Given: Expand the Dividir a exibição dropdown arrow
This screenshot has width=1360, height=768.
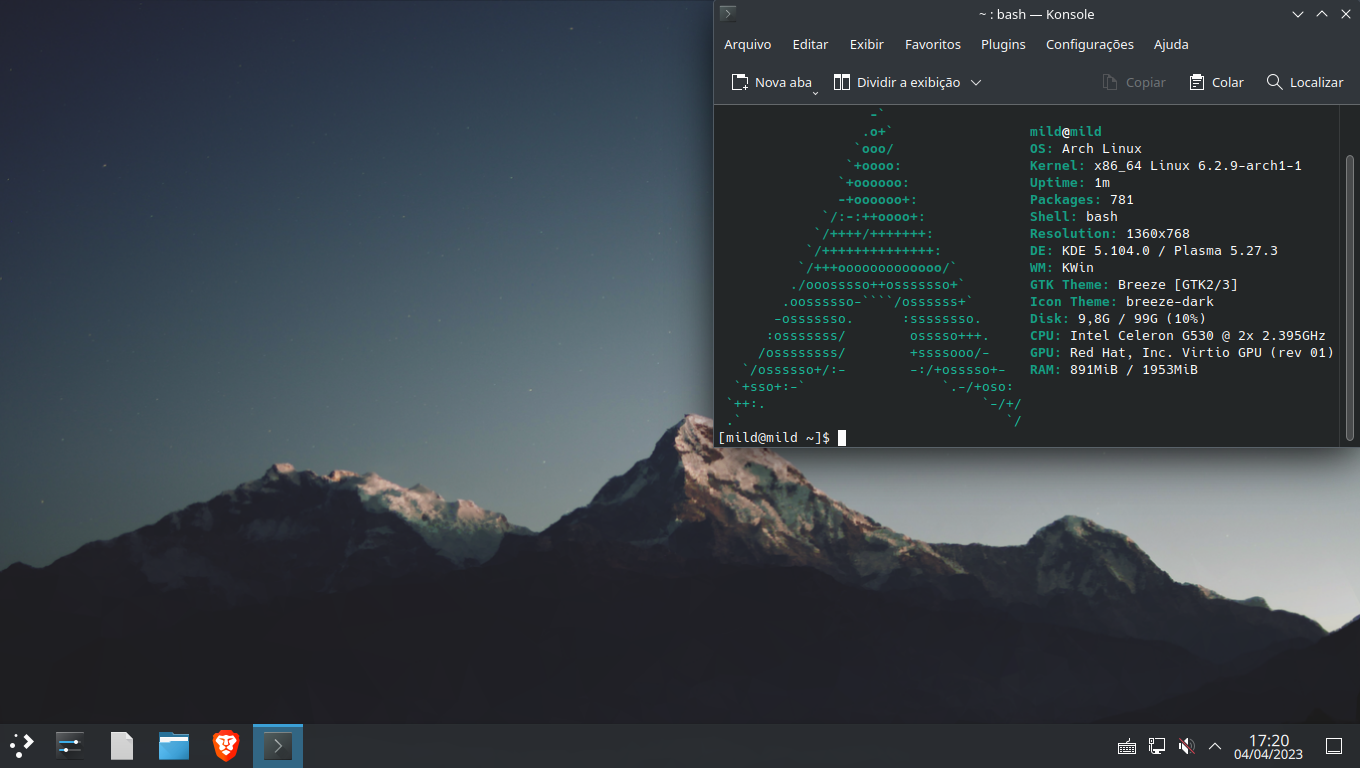Looking at the screenshot, I should 976,82.
